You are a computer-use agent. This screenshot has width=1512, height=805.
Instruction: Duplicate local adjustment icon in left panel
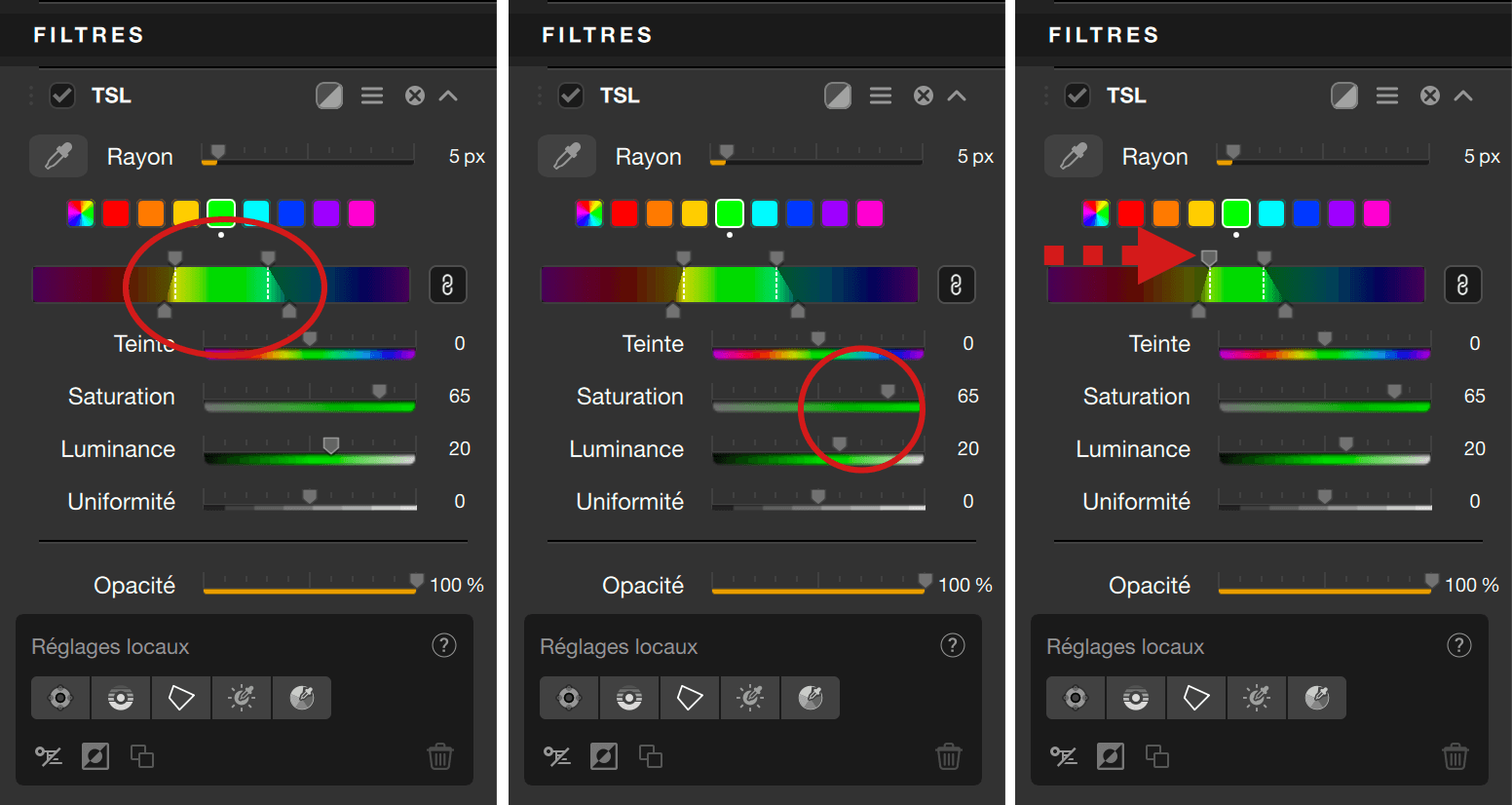pos(142,756)
